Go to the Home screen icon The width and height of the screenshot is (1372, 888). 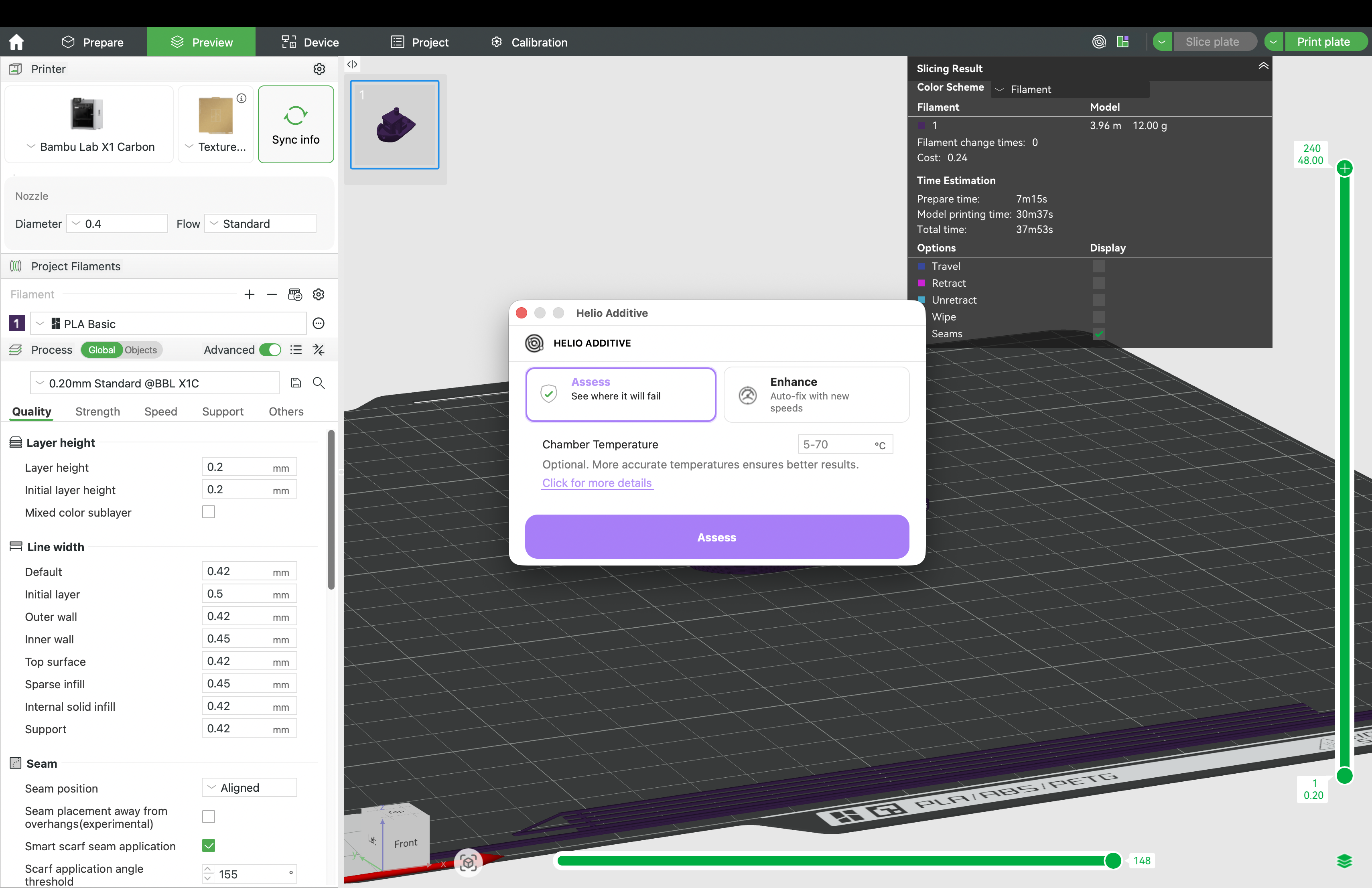point(17,42)
